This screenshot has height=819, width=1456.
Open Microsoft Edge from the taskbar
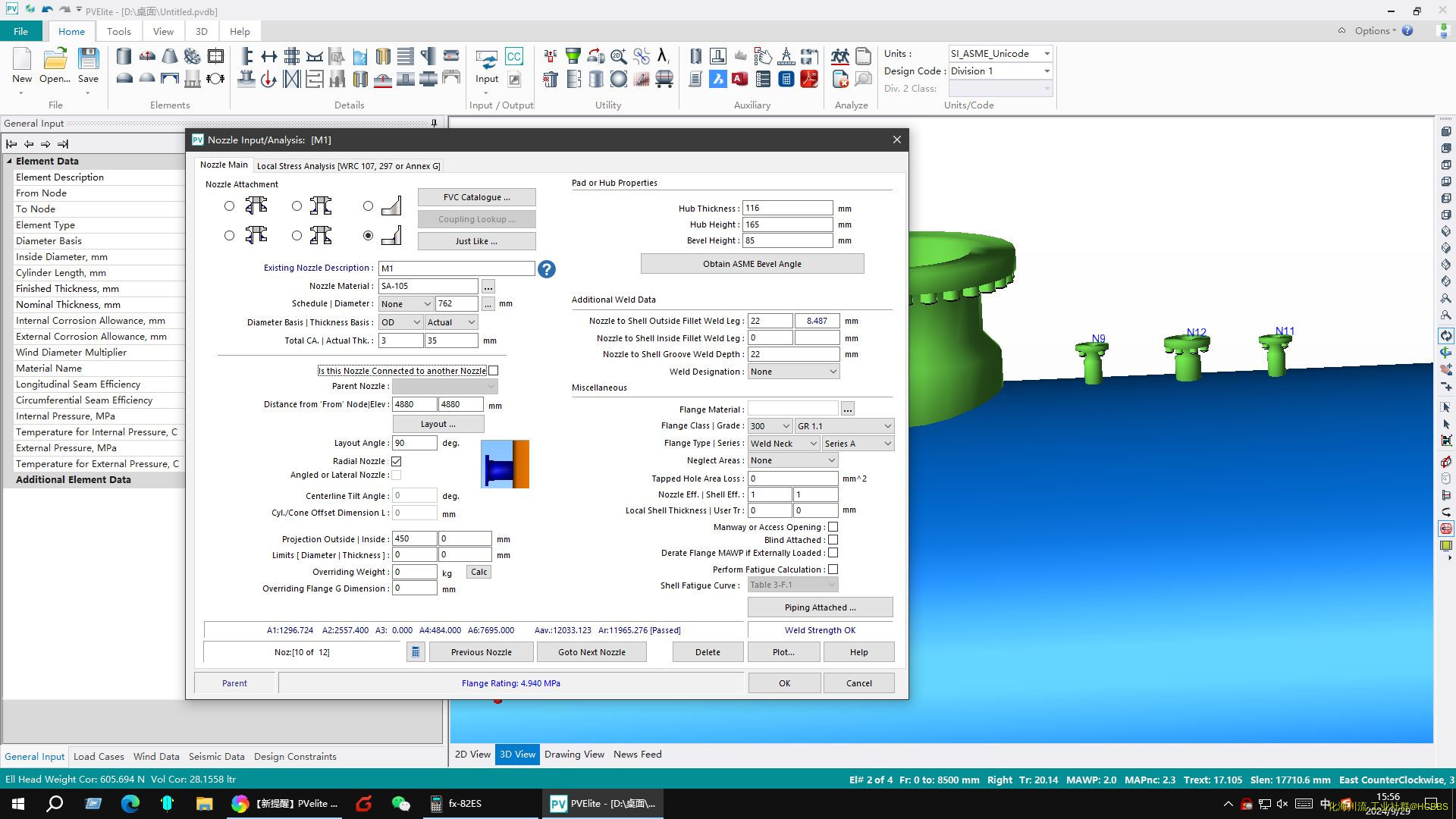130,804
